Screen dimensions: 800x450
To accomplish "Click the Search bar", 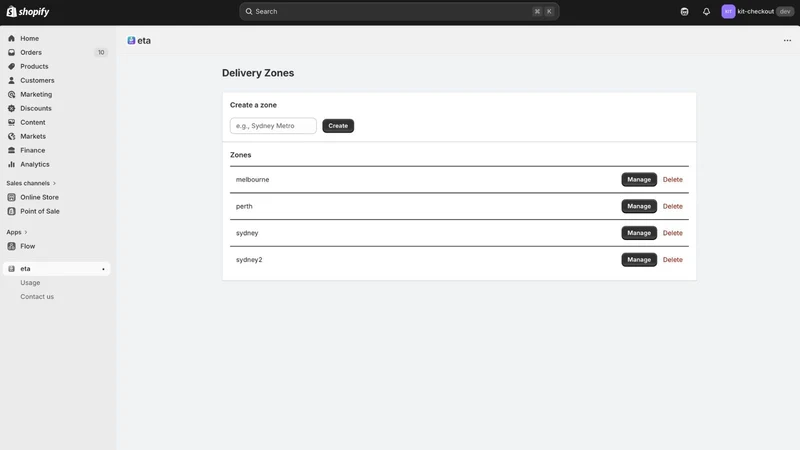I will coord(399,11).
